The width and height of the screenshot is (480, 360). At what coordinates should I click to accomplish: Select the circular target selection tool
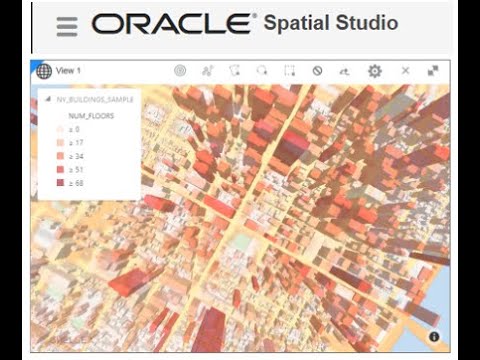(x=180, y=71)
